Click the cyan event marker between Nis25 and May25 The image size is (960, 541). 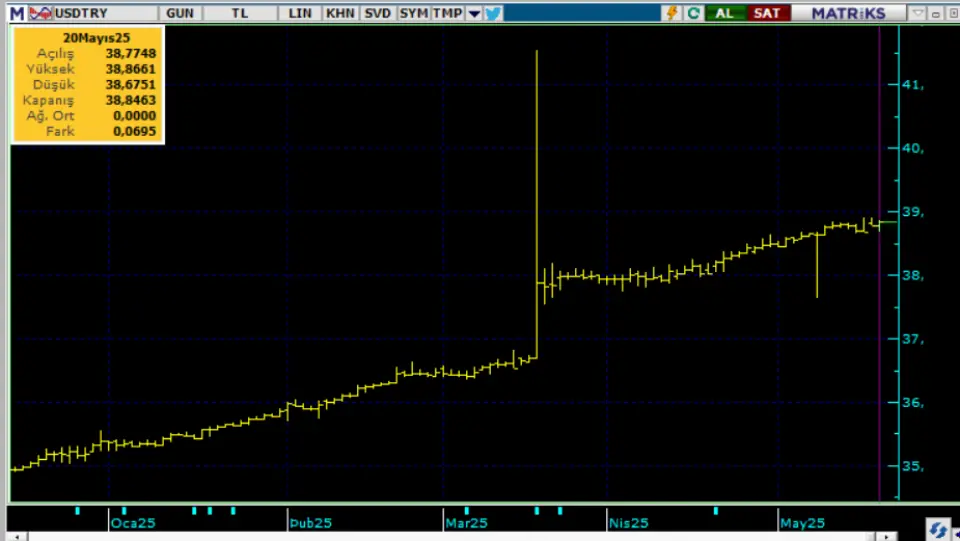click(x=716, y=510)
